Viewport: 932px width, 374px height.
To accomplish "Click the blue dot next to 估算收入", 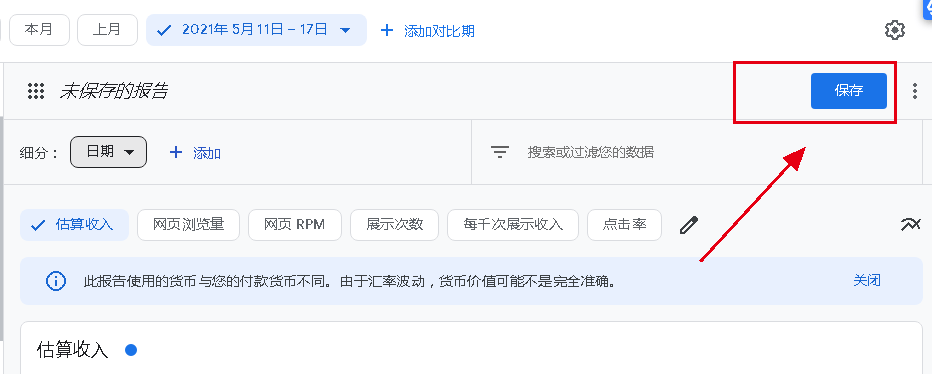I will (131, 350).
